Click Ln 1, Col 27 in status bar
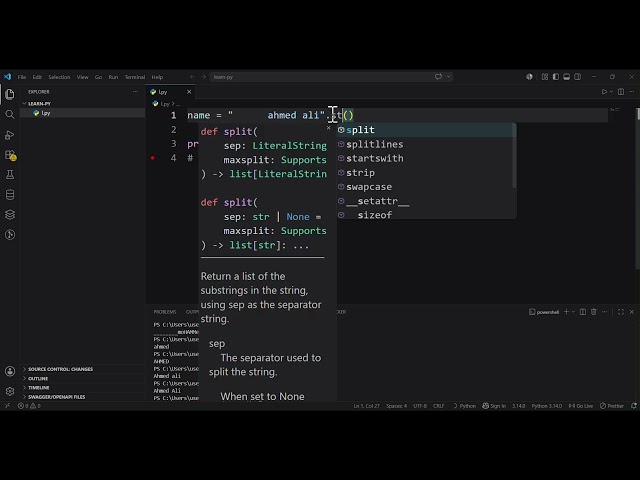The height and width of the screenshot is (480, 640). pyautogui.click(x=367, y=406)
